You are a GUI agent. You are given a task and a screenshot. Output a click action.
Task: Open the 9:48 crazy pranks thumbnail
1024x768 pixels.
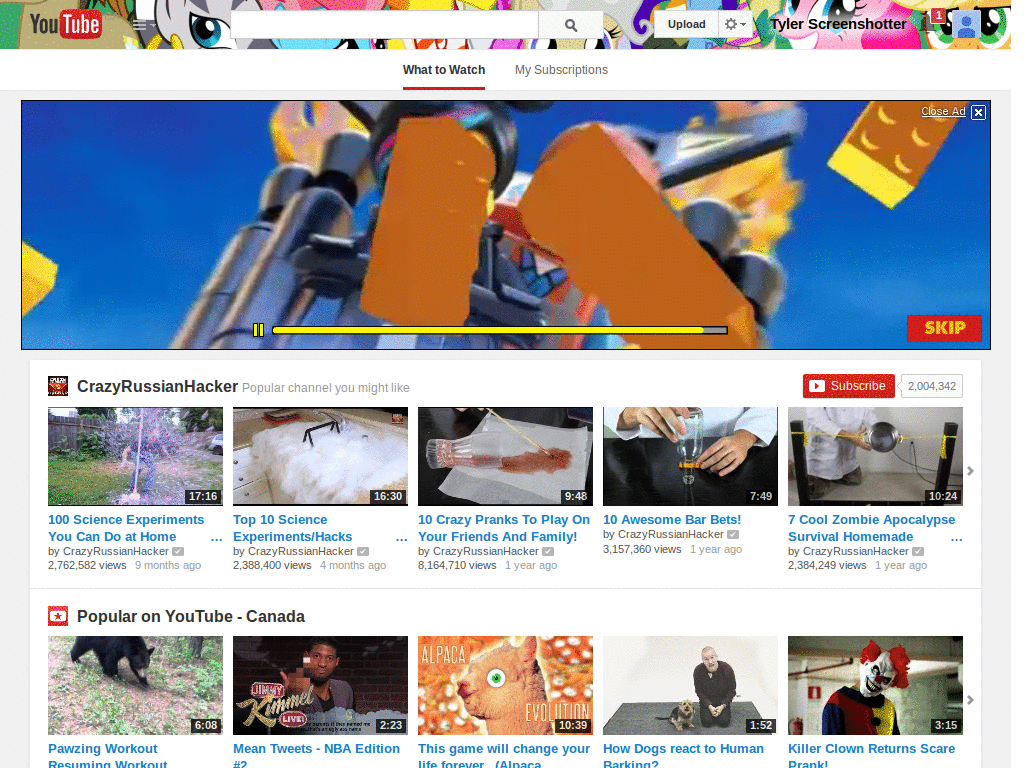(x=505, y=456)
